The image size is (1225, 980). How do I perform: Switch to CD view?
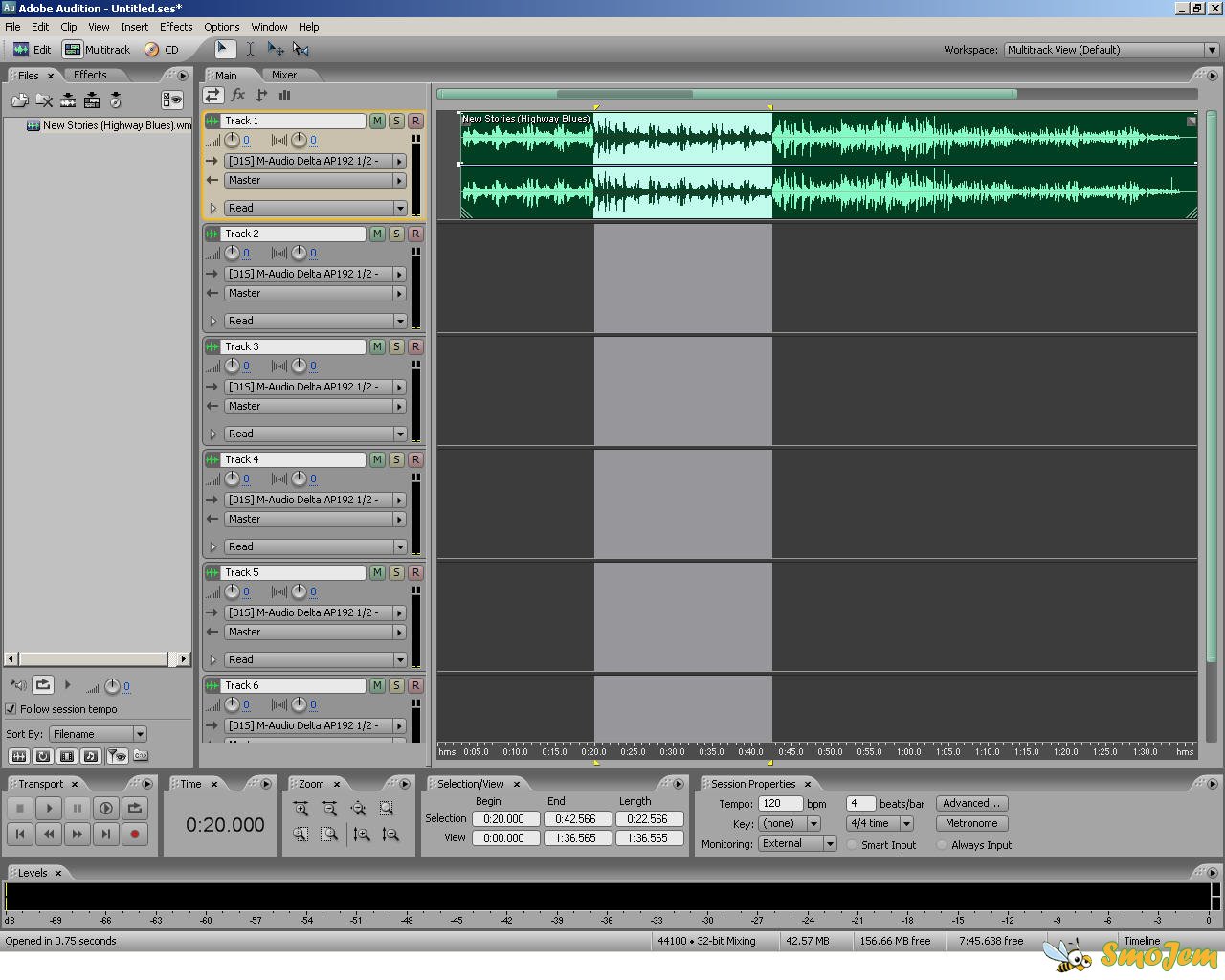click(x=161, y=50)
